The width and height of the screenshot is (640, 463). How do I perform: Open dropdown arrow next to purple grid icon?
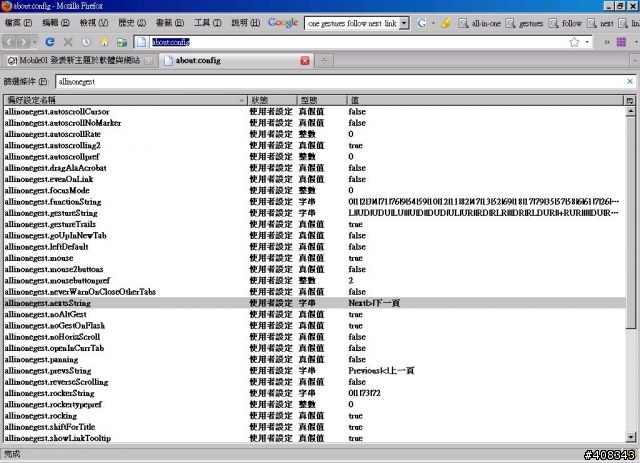pos(636,42)
